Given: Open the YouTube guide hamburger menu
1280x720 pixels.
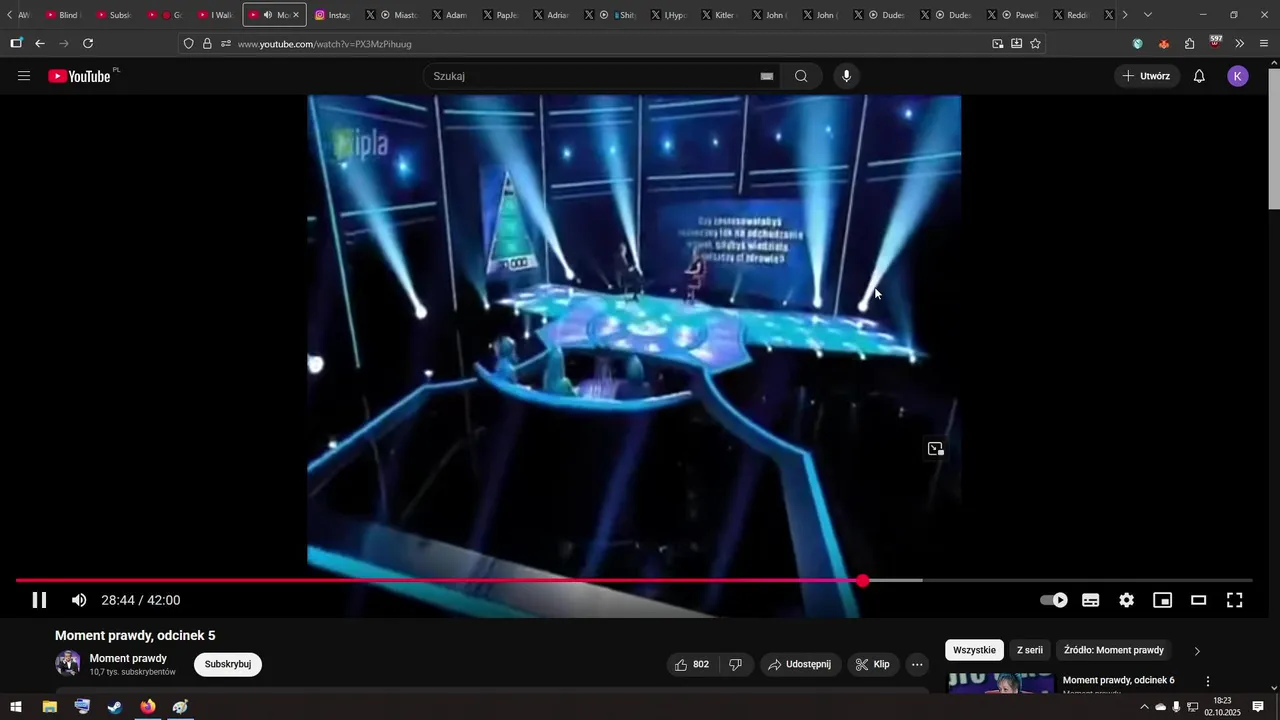Looking at the screenshot, I should [x=24, y=76].
